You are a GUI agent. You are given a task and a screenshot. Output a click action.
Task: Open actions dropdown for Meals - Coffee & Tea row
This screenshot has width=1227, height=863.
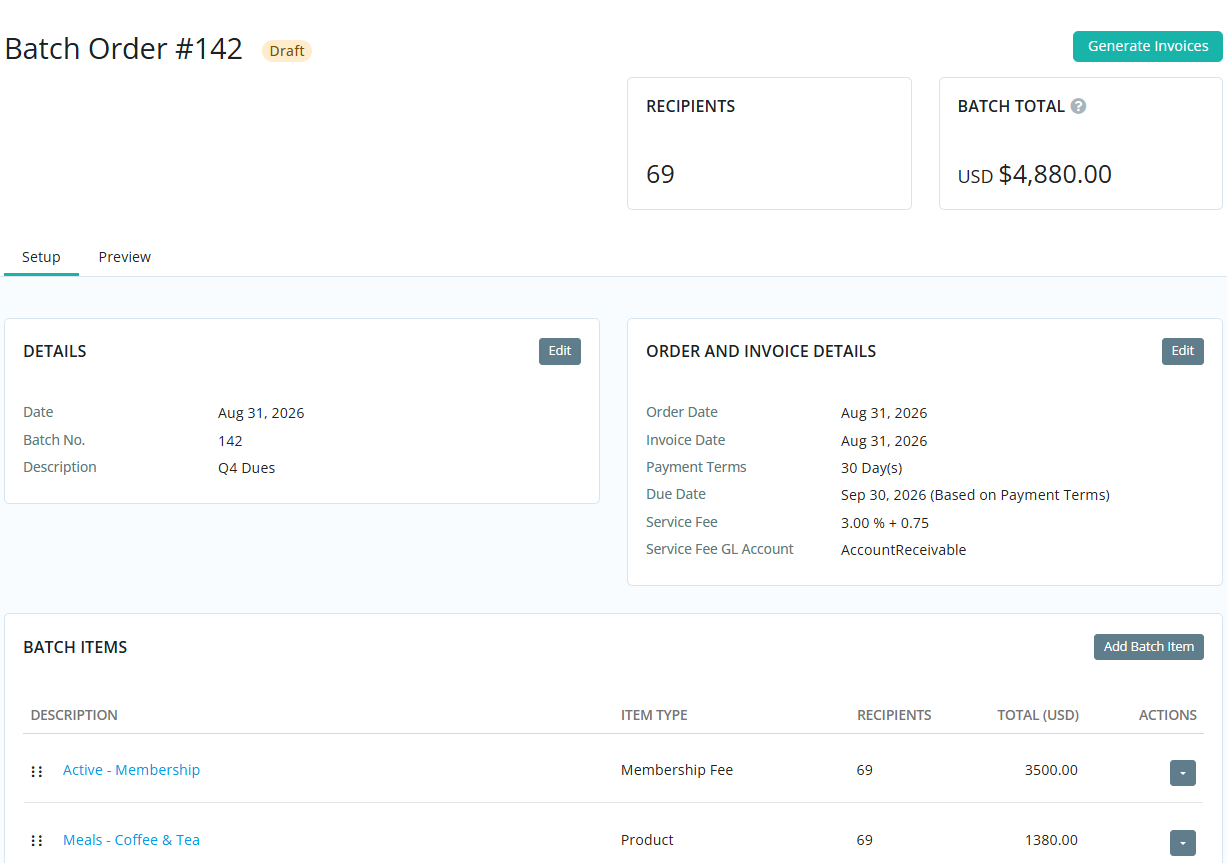pyautogui.click(x=1183, y=843)
